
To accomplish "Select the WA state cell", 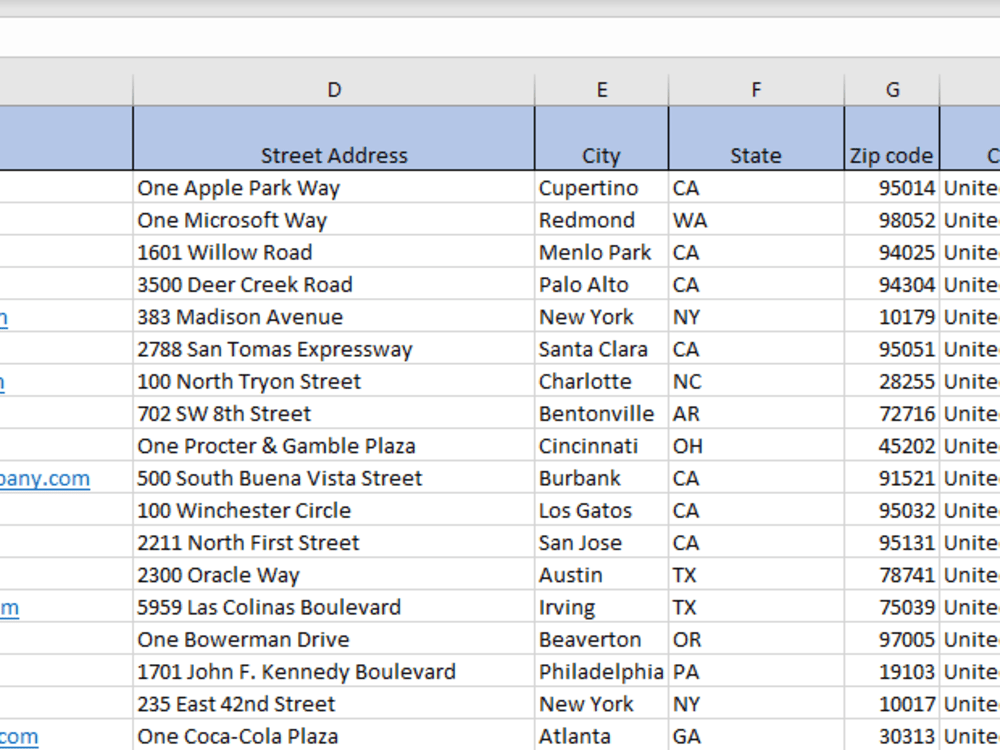I will 756,220.
